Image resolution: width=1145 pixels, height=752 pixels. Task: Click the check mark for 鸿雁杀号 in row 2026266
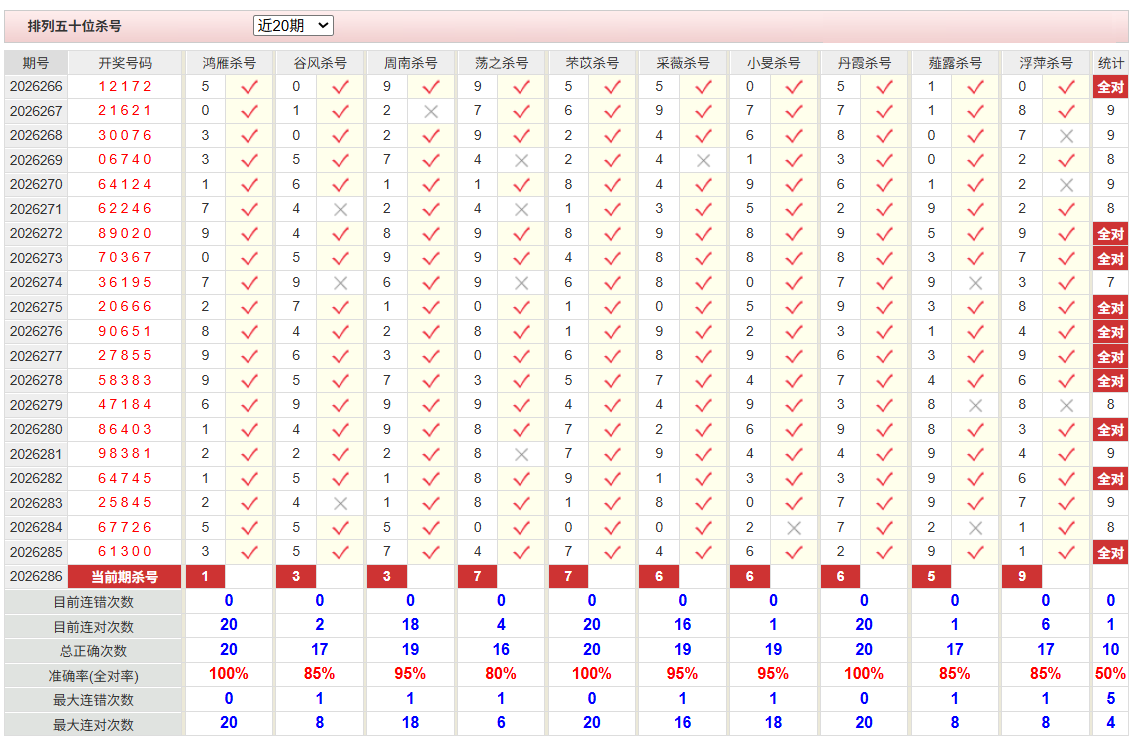click(249, 87)
